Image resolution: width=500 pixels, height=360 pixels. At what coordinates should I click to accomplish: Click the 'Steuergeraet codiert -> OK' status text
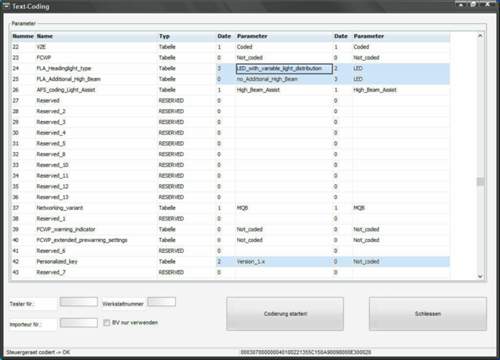point(38,352)
